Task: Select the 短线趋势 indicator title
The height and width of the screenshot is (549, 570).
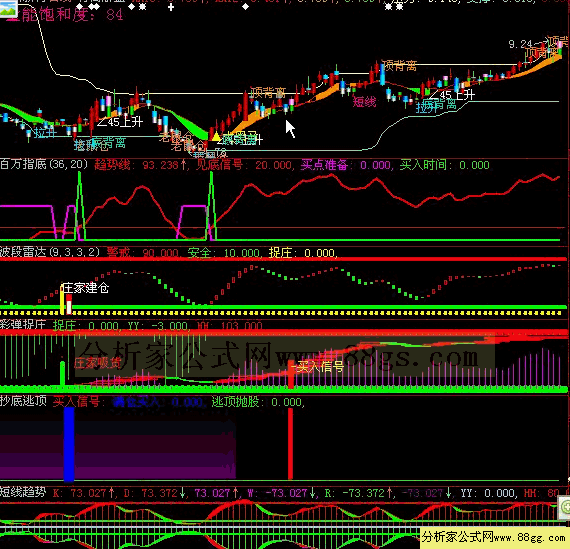Action: tap(23, 492)
